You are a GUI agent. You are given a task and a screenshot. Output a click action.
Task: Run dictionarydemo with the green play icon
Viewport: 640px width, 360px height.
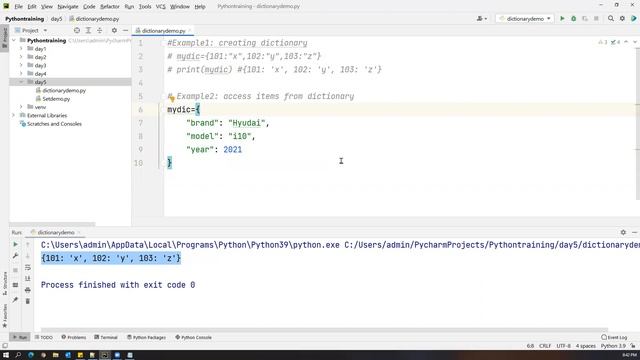click(x=562, y=19)
